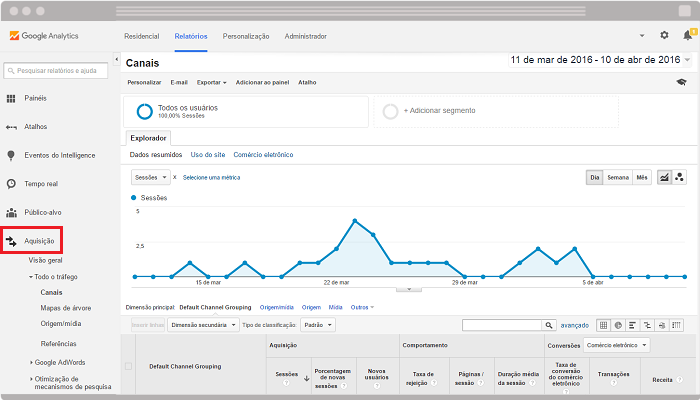Screen dimensions: 700x400
Task: Select the pivot table view icon
Action: click(676, 325)
